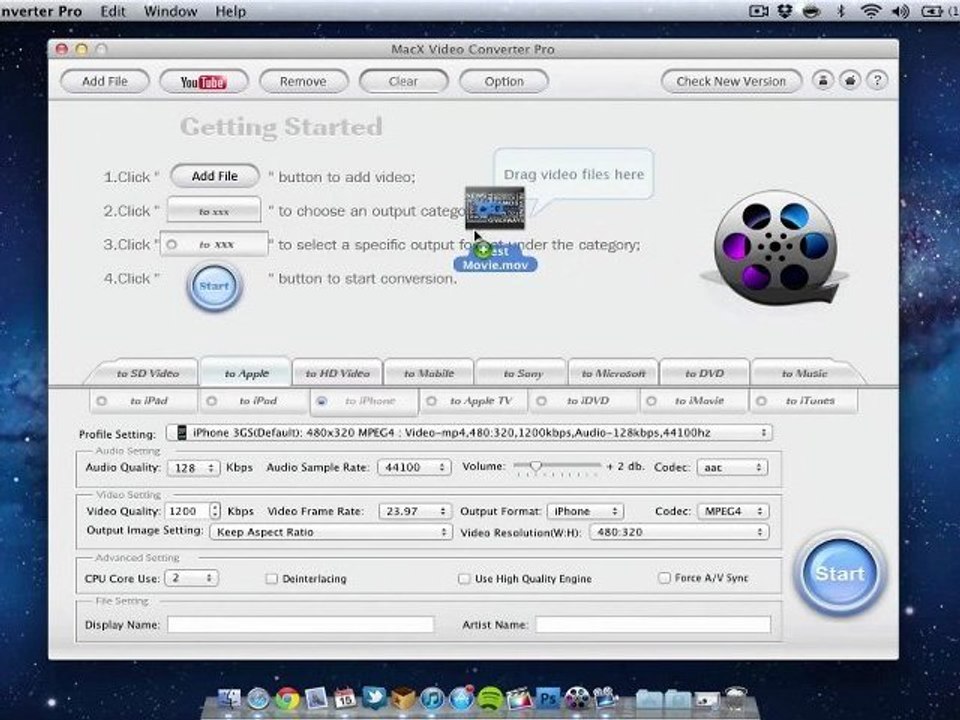Open help with the question mark icon
This screenshot has height=720, width=960.
pos(877,80)
